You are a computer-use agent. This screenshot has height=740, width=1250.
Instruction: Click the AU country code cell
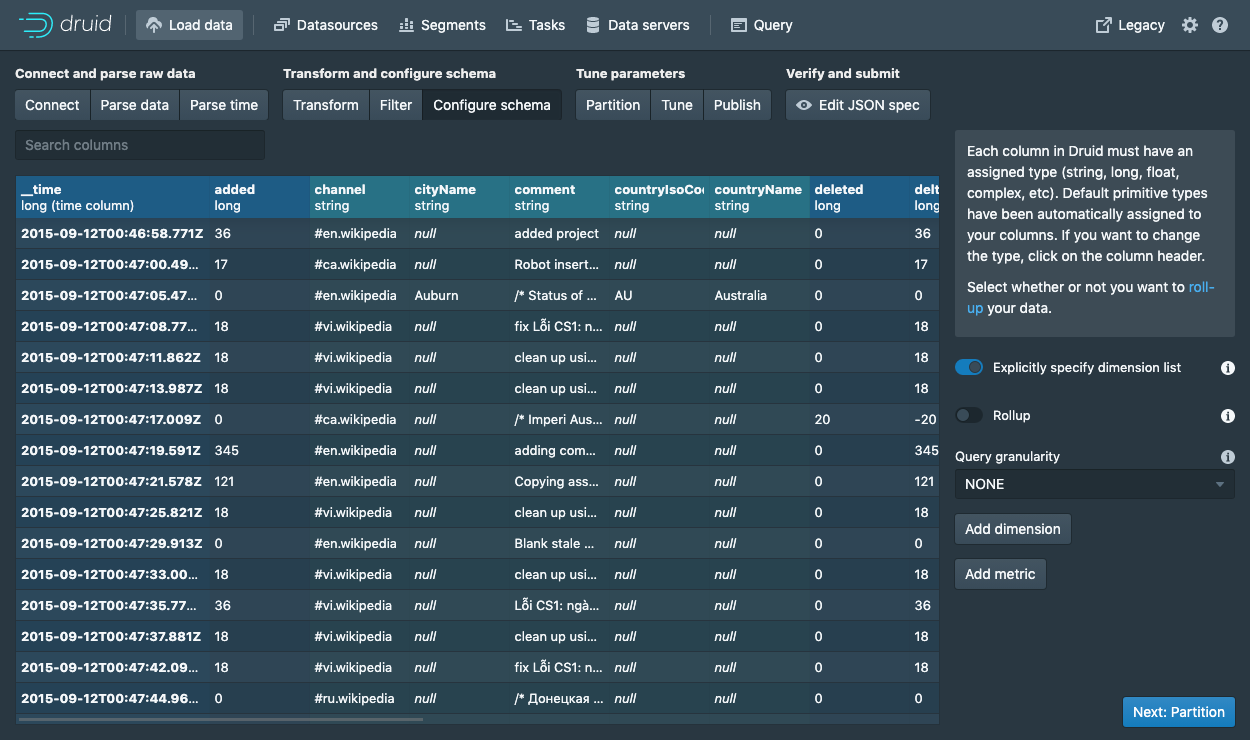pos(660,296)
